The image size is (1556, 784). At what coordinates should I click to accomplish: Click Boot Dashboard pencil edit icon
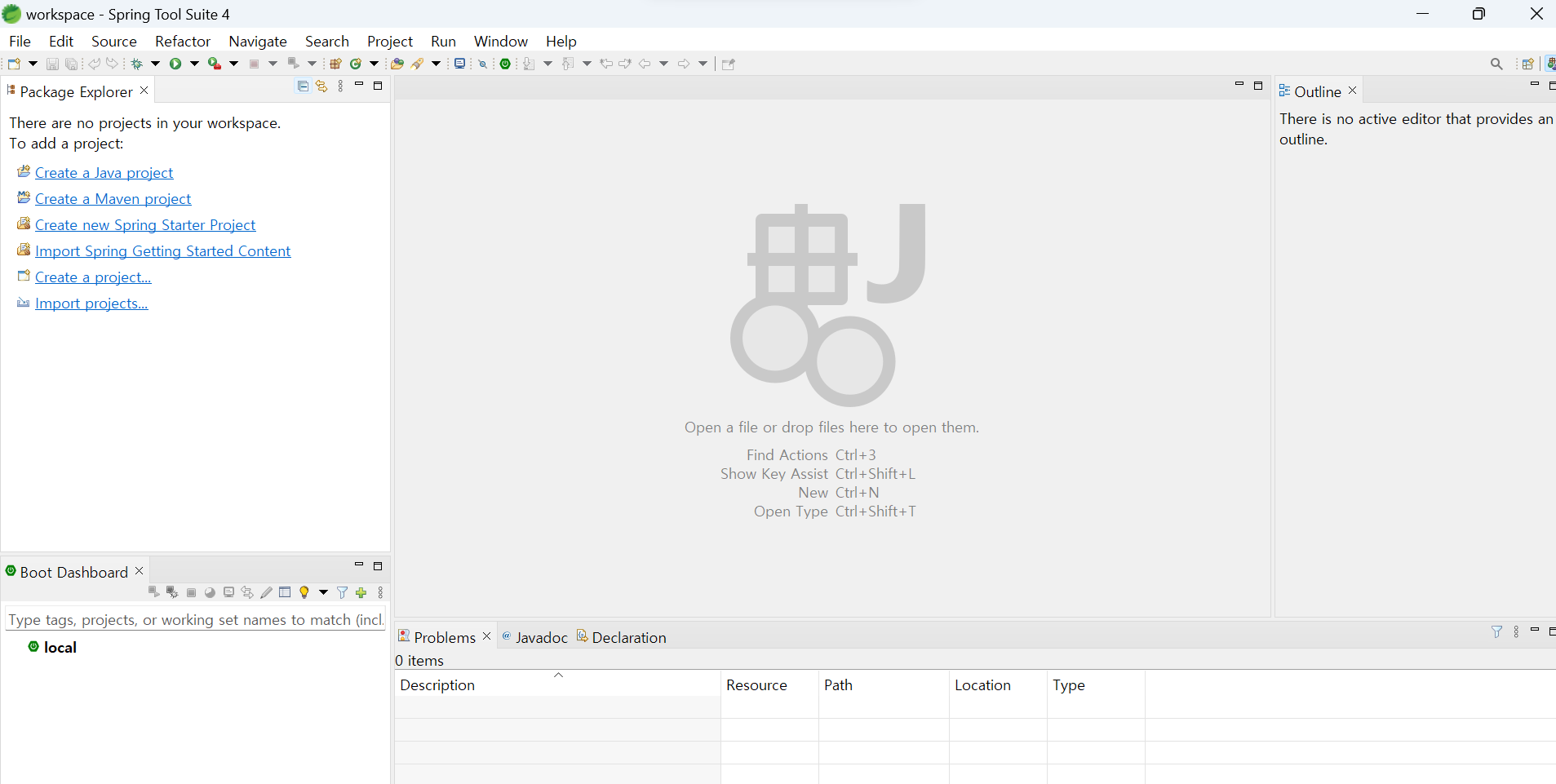point(266,592)
